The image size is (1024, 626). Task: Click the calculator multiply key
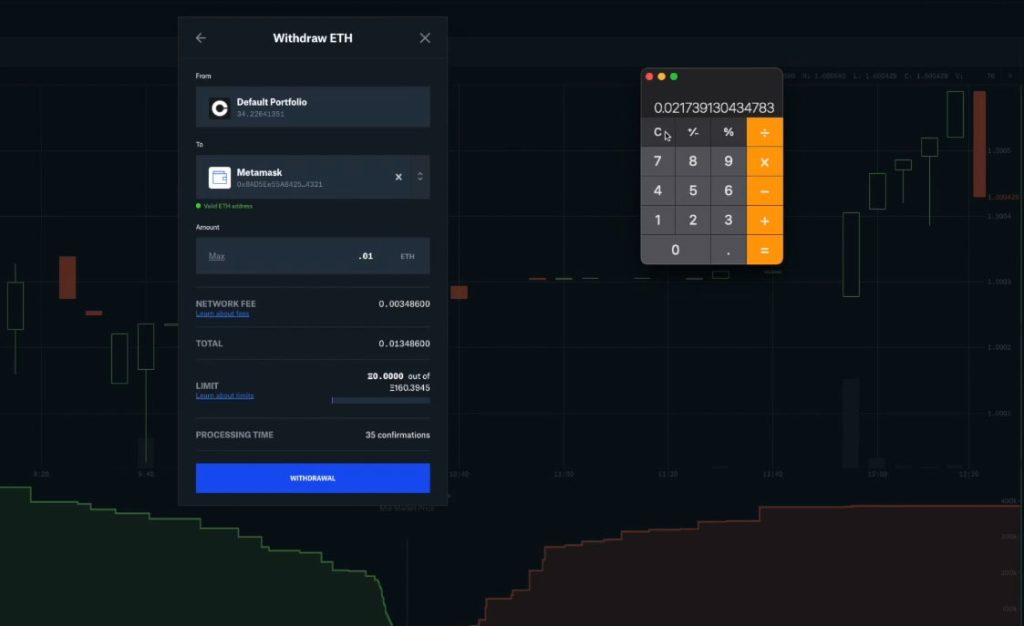764,162
